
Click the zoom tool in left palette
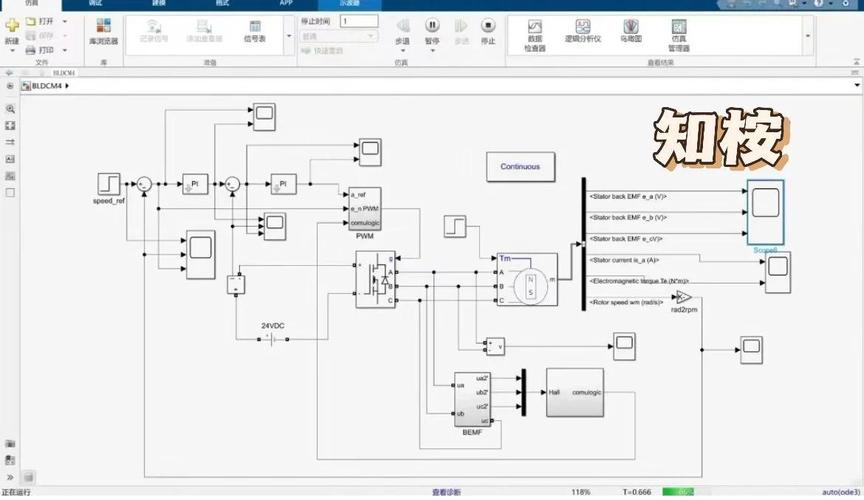(x=10, y=109)
